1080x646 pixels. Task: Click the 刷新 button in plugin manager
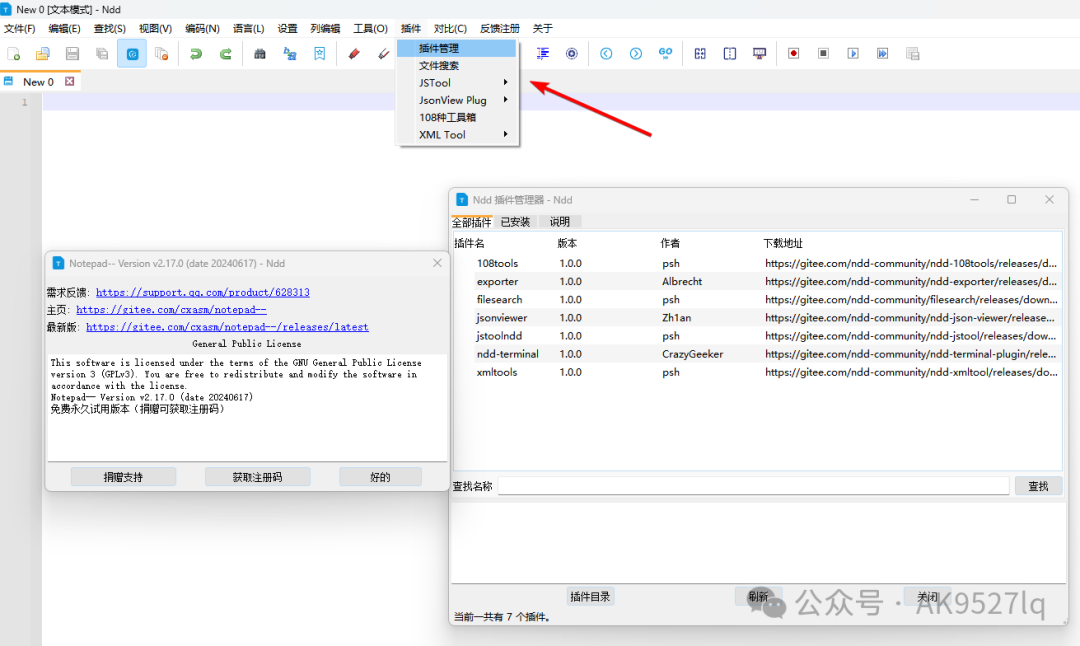click(x=758, y=596)
